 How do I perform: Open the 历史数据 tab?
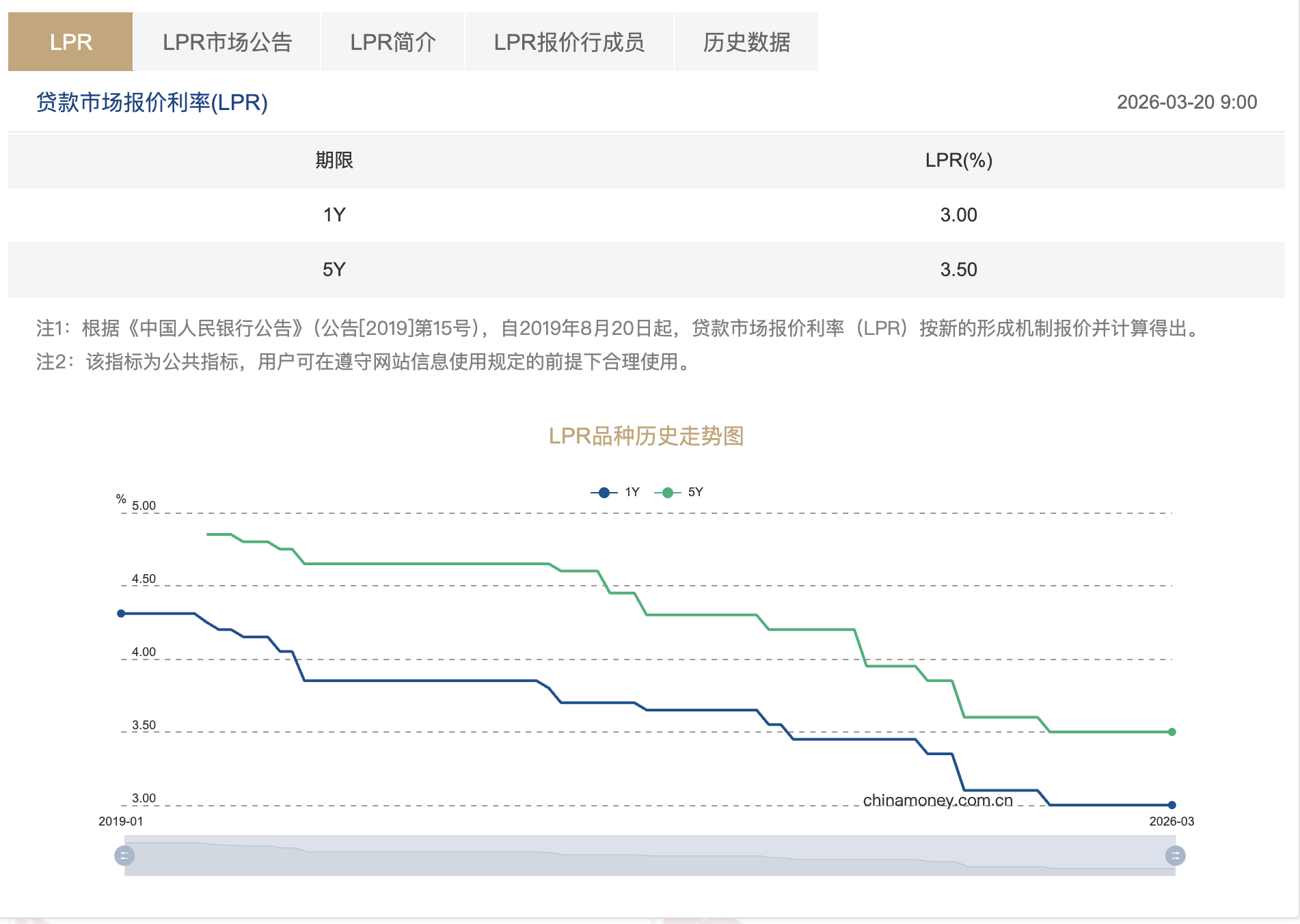pyautogui.click(x=745, y=42)
